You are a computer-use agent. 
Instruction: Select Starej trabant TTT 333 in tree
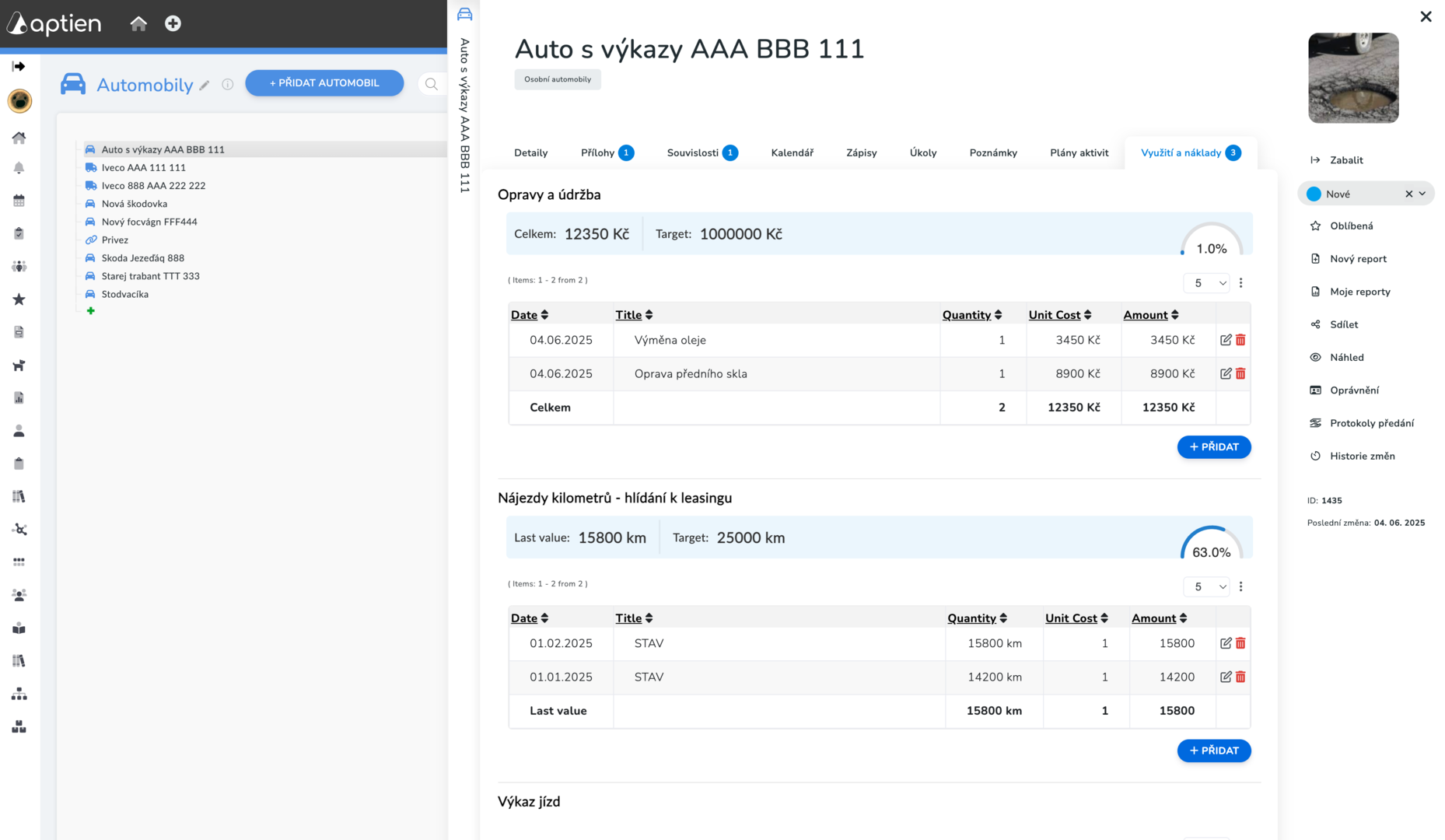[x=150, y=276]
